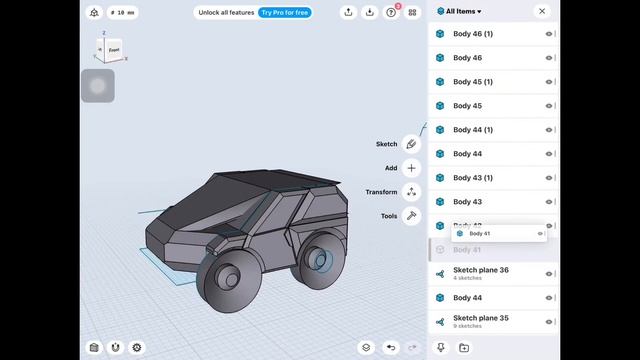
Task: Hide Body 43 using its eye icon
Action: [549, 202]
